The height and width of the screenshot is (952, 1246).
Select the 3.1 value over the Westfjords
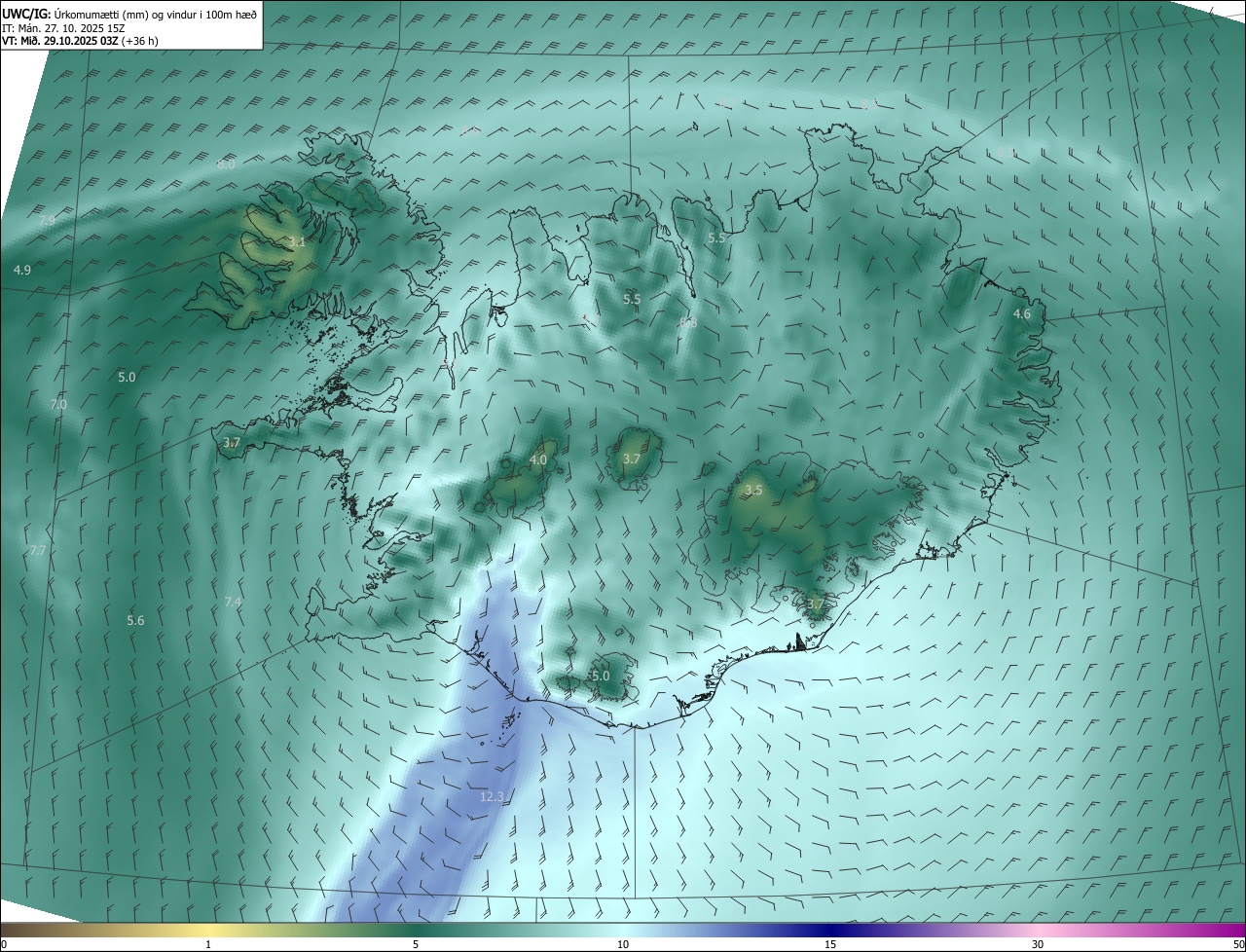(x=297, y=241)
